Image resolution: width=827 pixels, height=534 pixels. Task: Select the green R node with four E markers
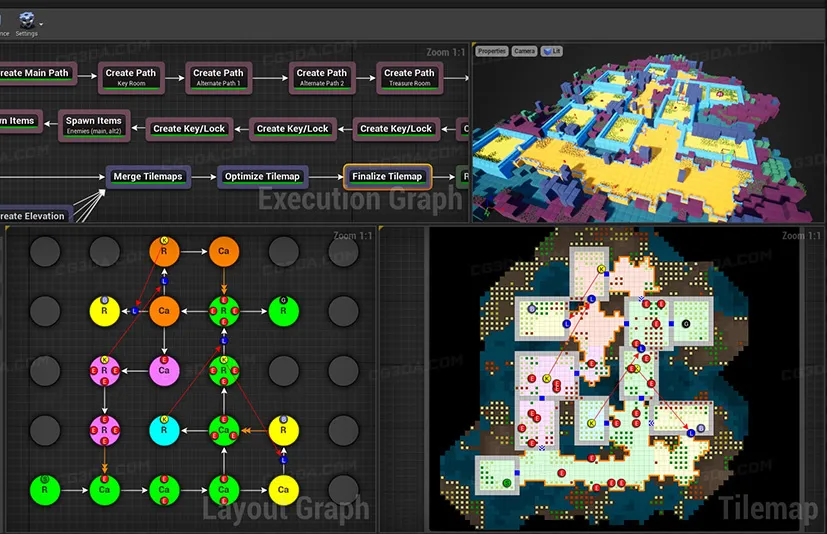tap(224, 311)
